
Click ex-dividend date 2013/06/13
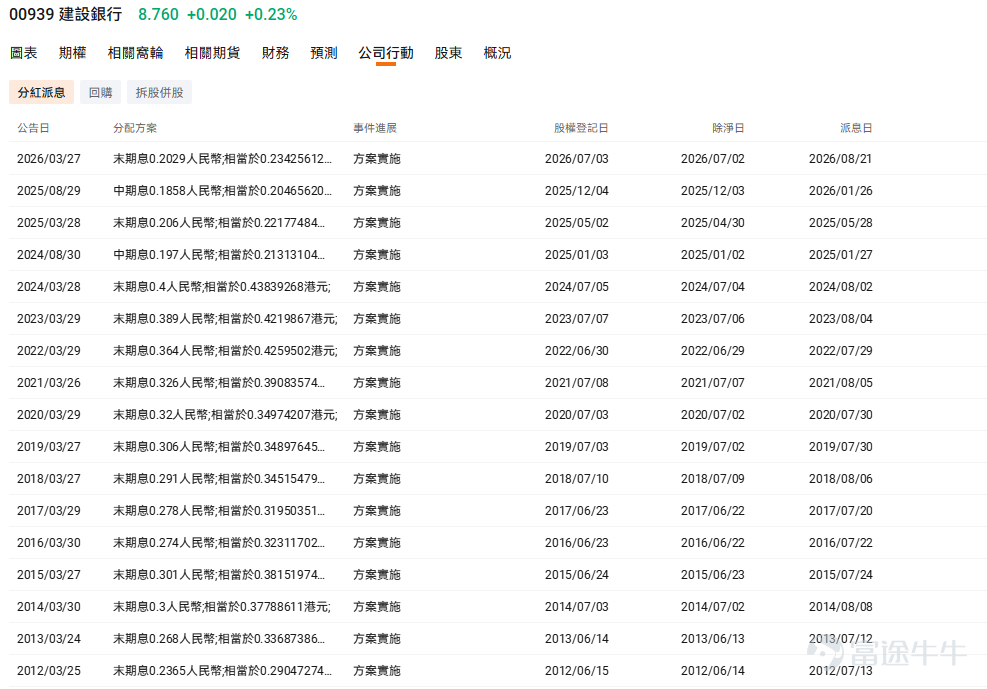click(x=713, y=640)
